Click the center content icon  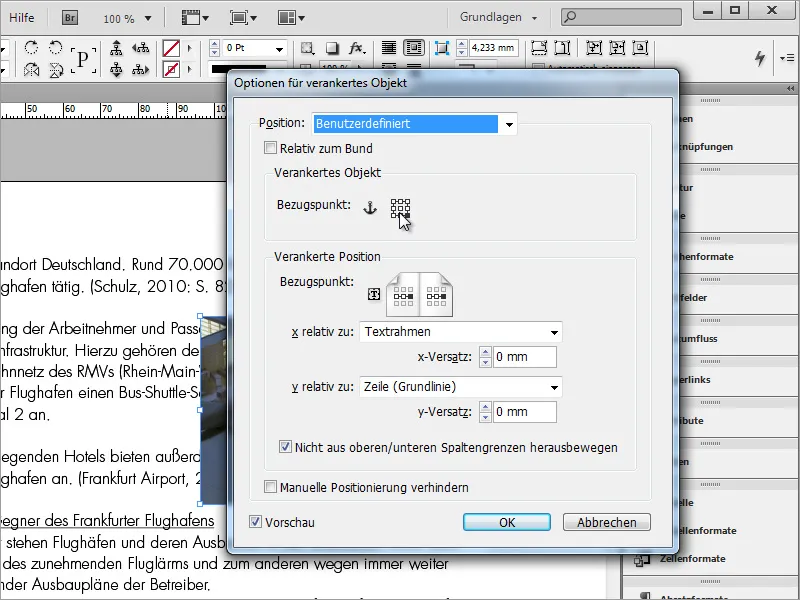(640, 48)
